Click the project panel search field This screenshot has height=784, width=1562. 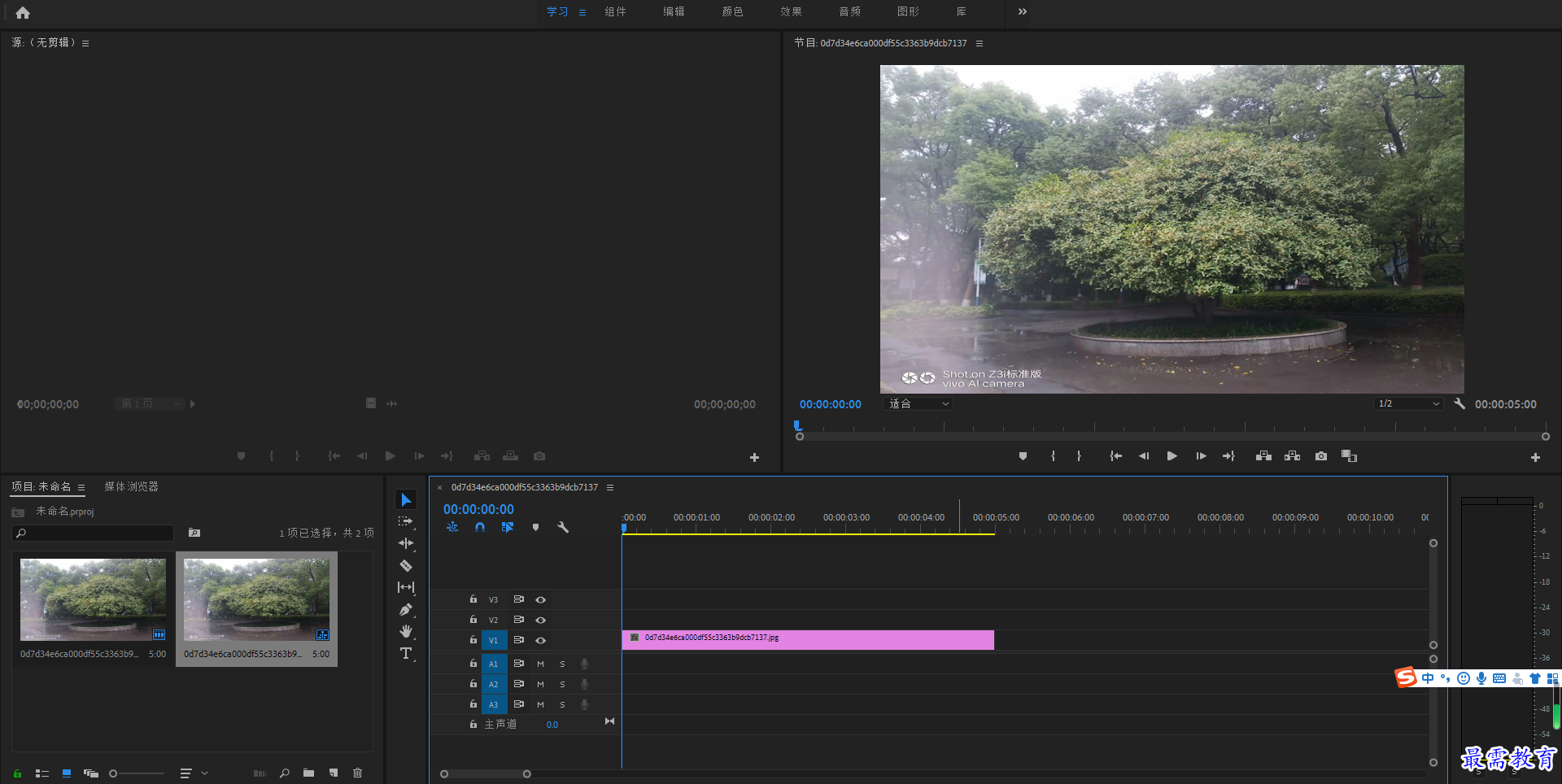point(94,533)
